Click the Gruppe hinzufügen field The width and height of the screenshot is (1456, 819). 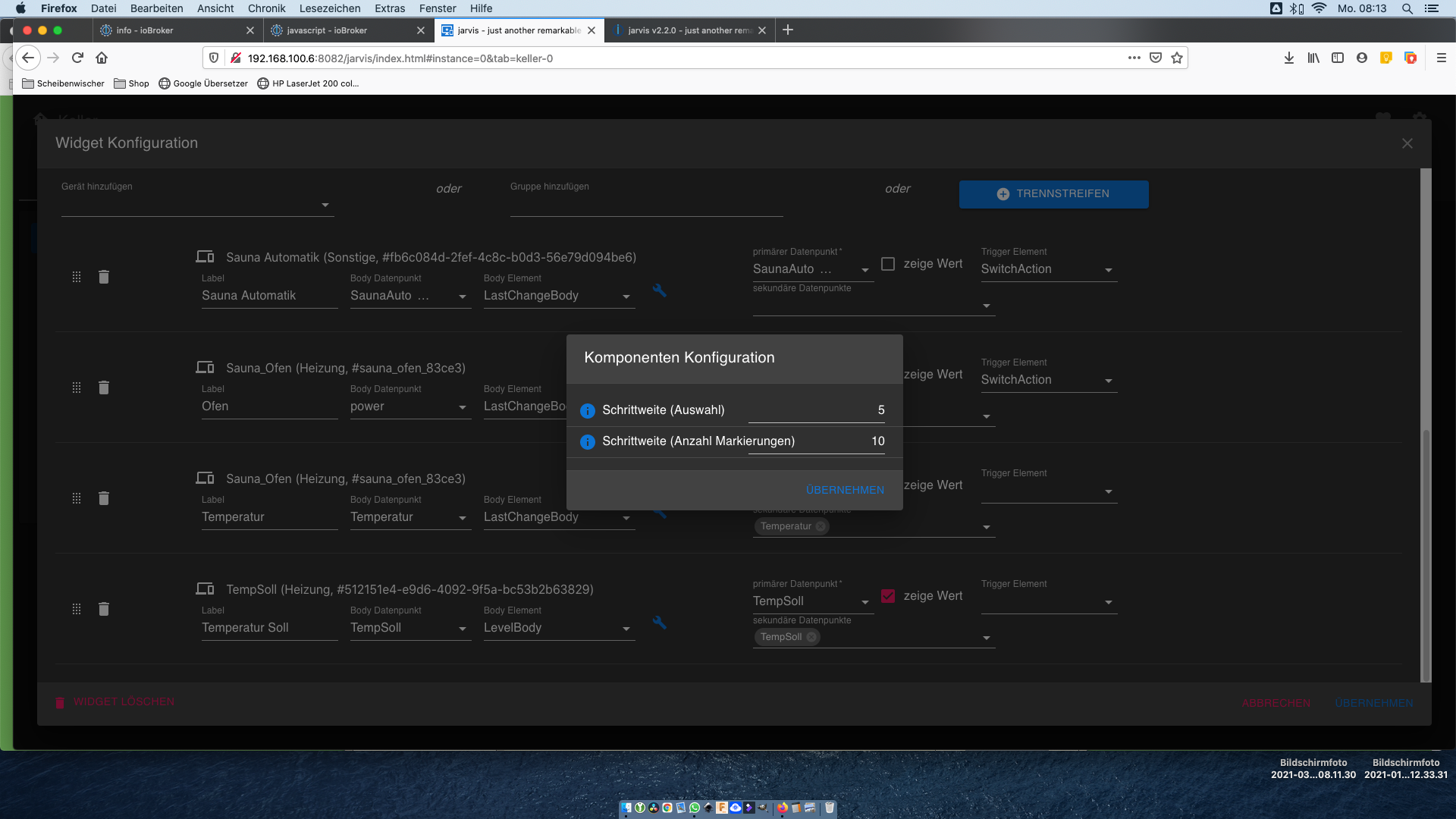pos(646,205)
